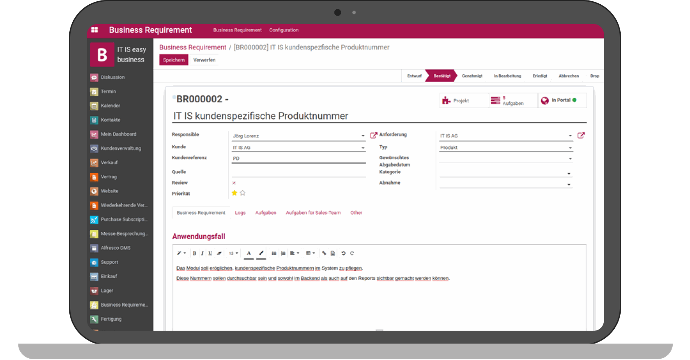This screenshot has height=360, width=690.
Task: Underline text using the editor toolbar
Action: click(x=210, y=253)
